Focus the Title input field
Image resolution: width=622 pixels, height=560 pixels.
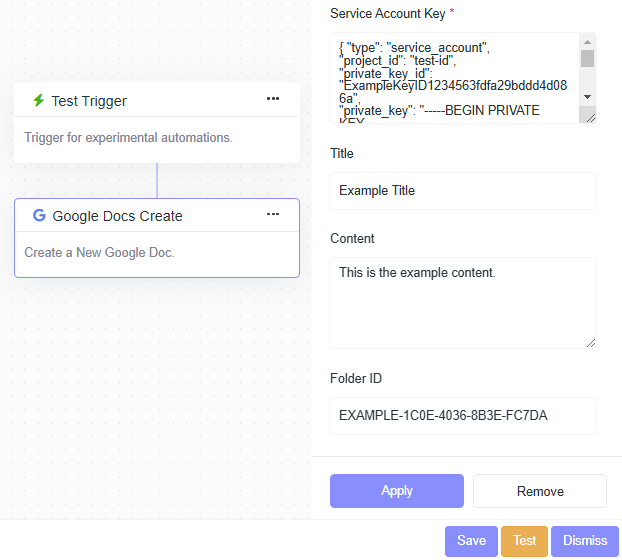click(463, 191)
